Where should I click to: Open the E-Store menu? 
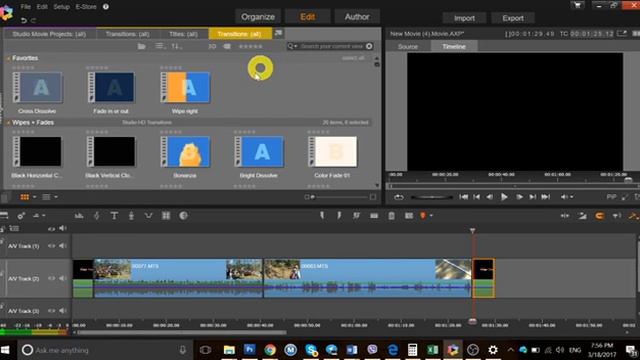pyautogui.click(x=85, y=7)
